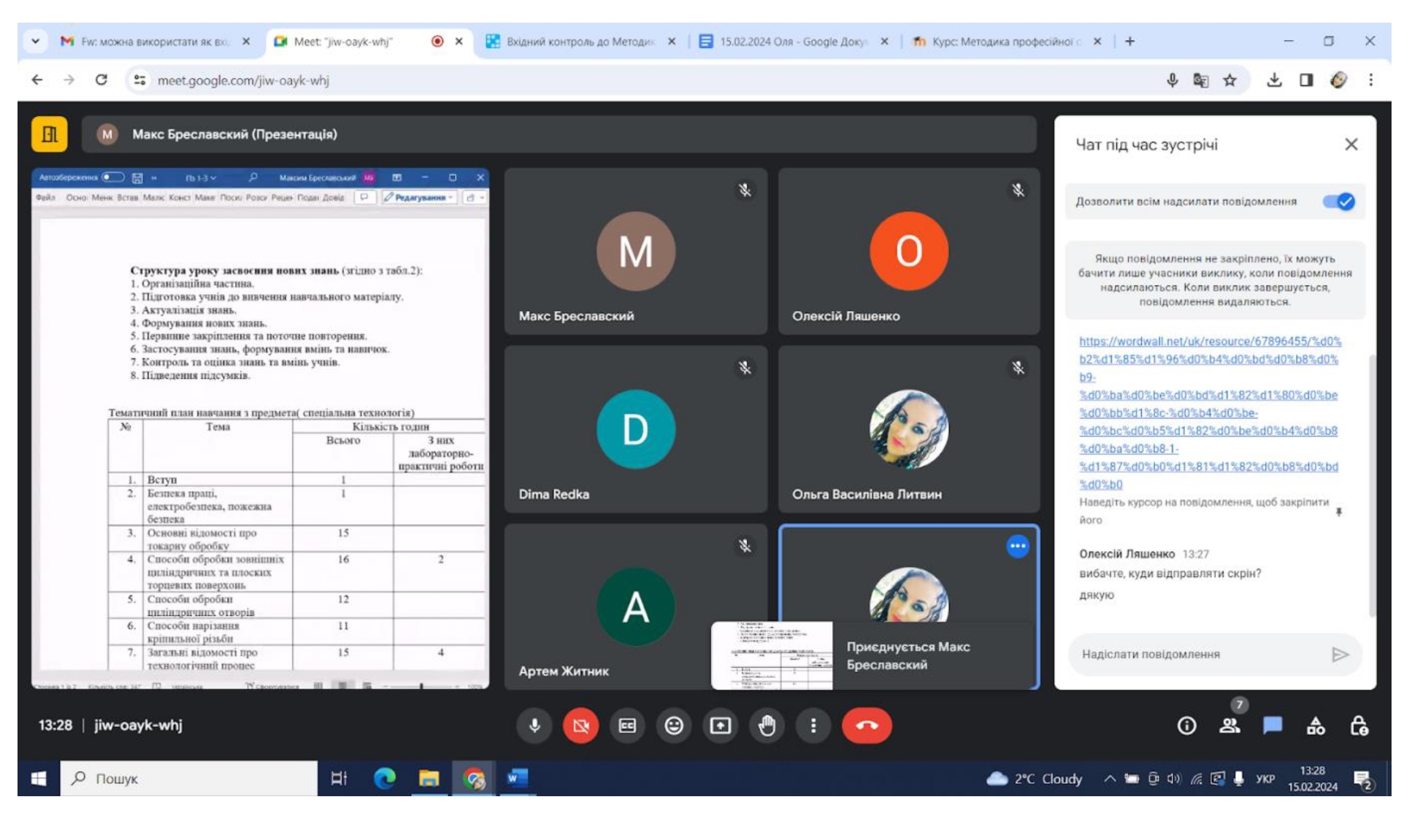
Task: Expand the tab search dropdown arrow in Chrome
Action: 36,42
